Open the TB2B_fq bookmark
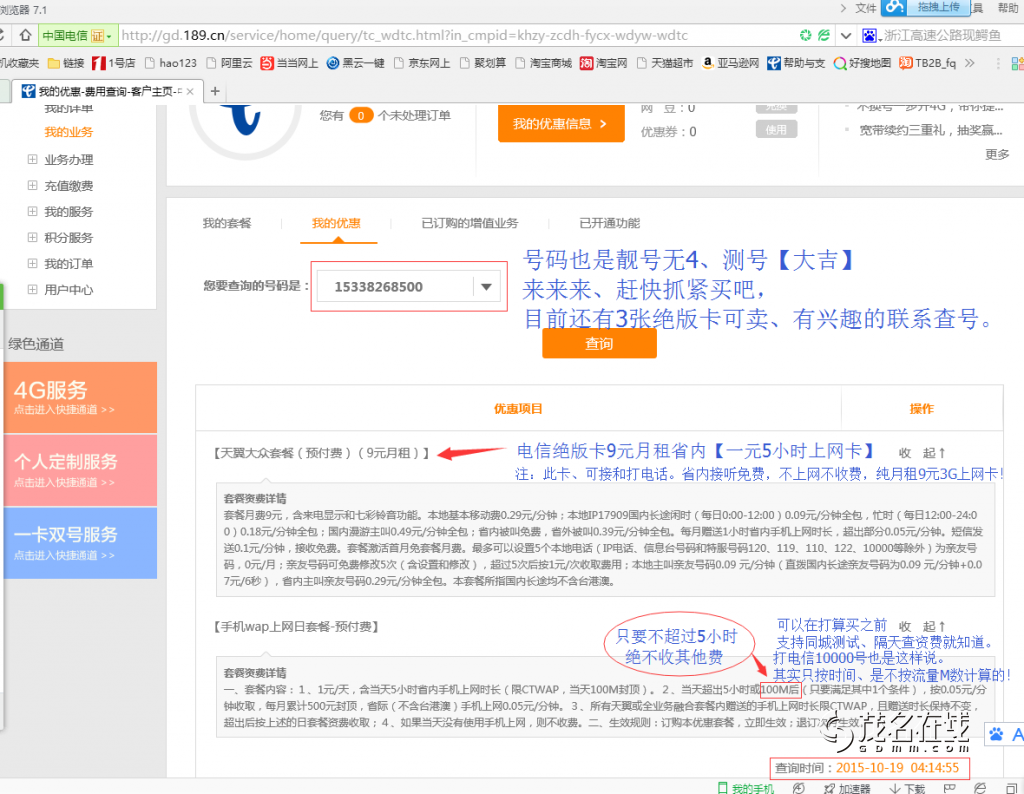Image resolution: width=1024 pixels, height=794 pixels. point(927,63)
